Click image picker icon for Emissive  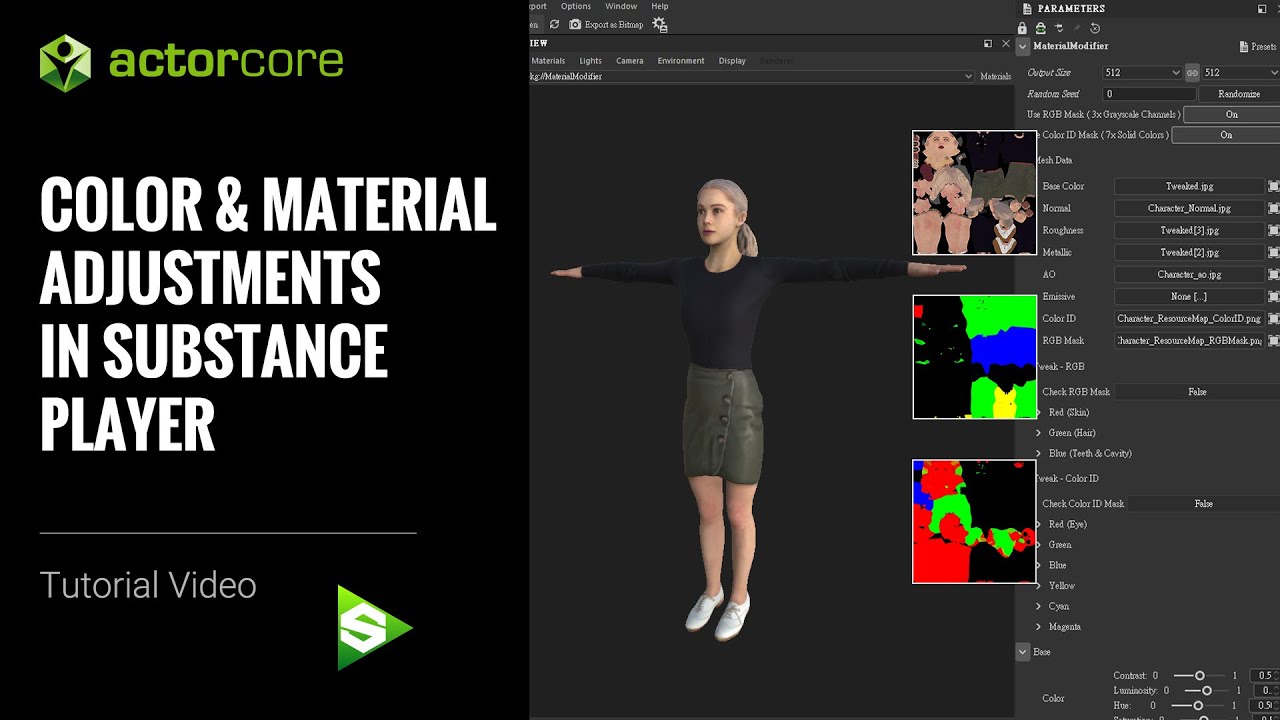tap(1274, 296)
